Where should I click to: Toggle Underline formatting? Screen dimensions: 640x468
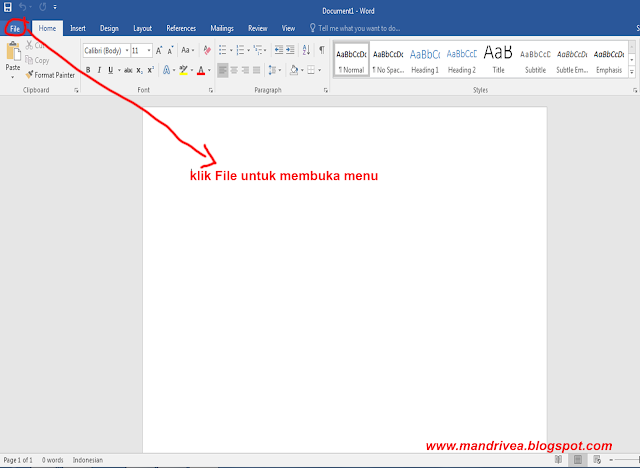click(x=111, y=70)
